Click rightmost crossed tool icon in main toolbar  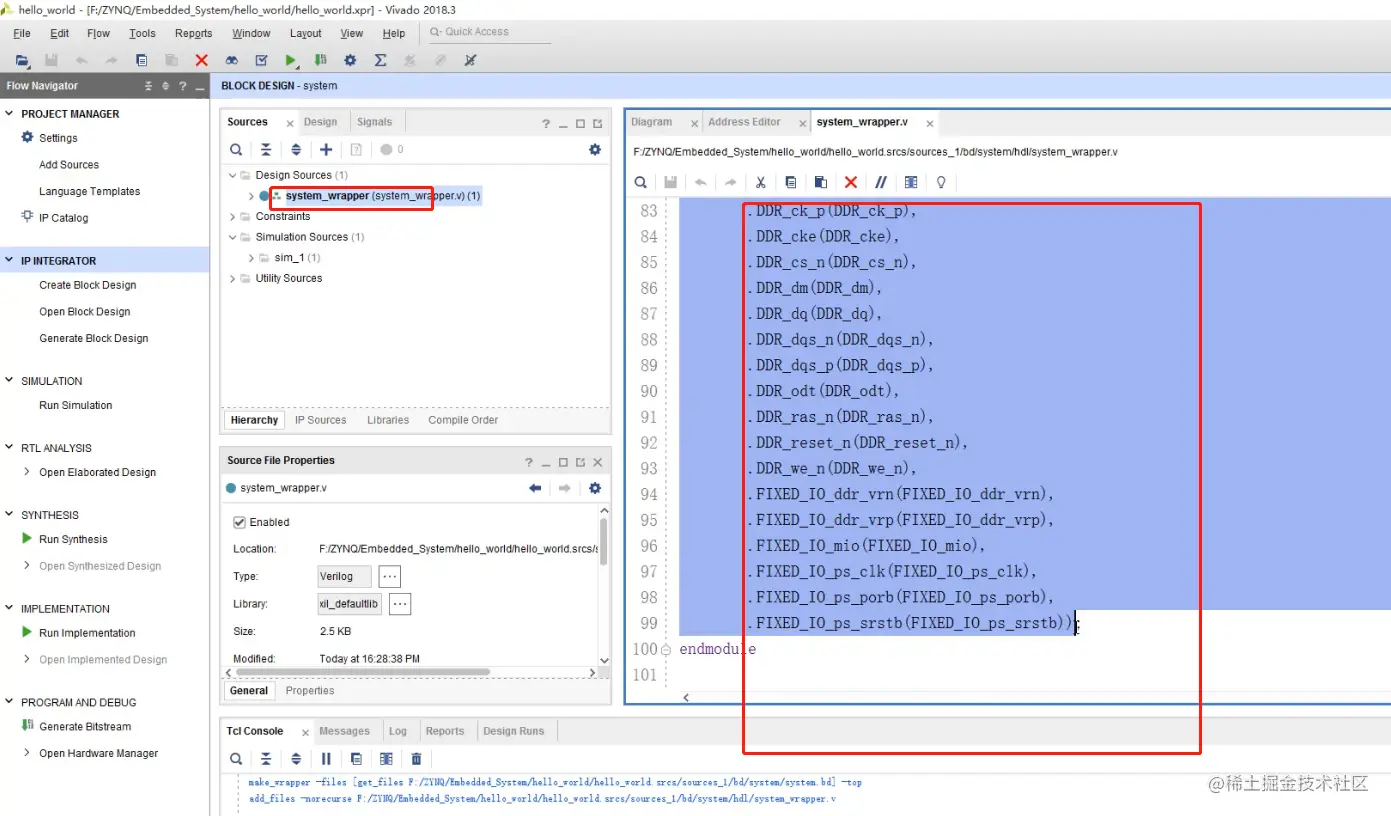(x=470, y=60)
